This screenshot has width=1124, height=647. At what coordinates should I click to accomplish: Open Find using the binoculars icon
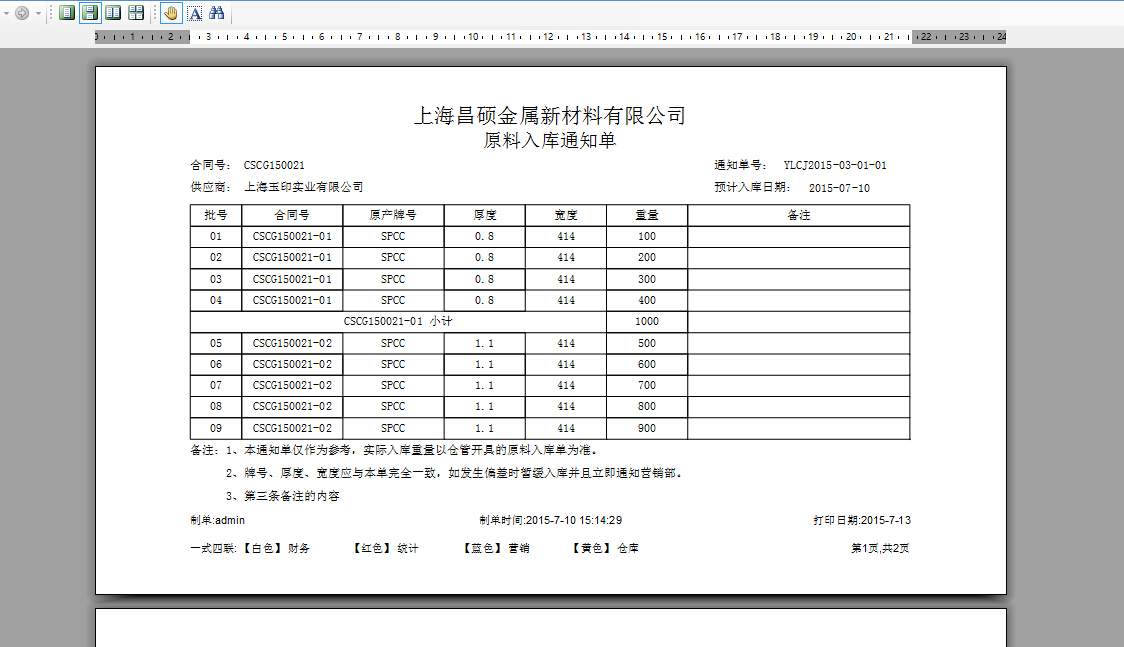tap(217, 12)
